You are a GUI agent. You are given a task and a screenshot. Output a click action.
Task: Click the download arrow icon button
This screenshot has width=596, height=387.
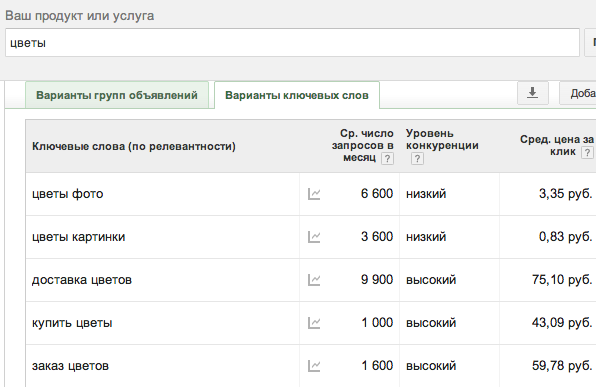[x=533, y=93]
